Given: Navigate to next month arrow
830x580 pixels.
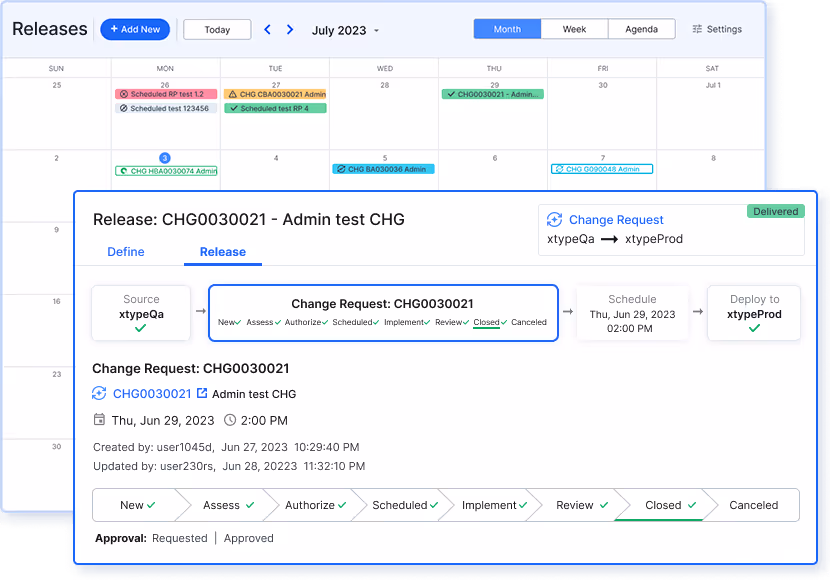Looking at the screenshot, I should coord(290,30).
